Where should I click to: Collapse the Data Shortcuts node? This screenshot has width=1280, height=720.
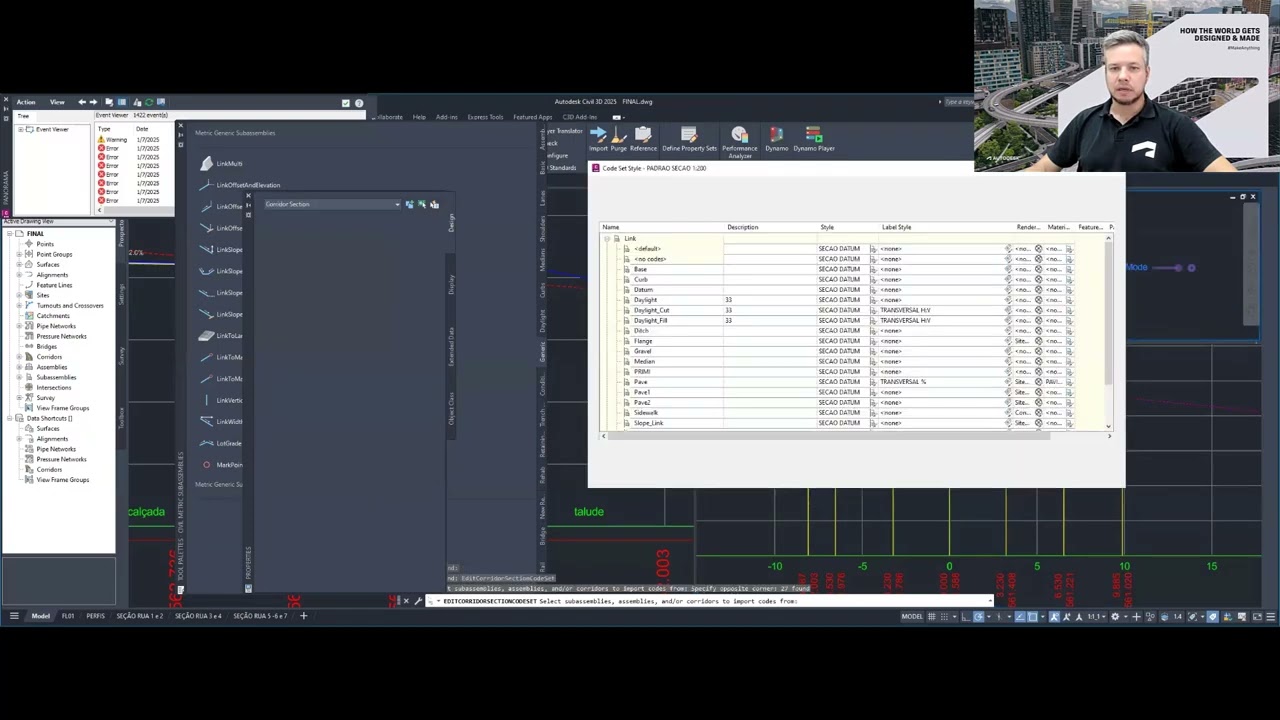[8, 418]
